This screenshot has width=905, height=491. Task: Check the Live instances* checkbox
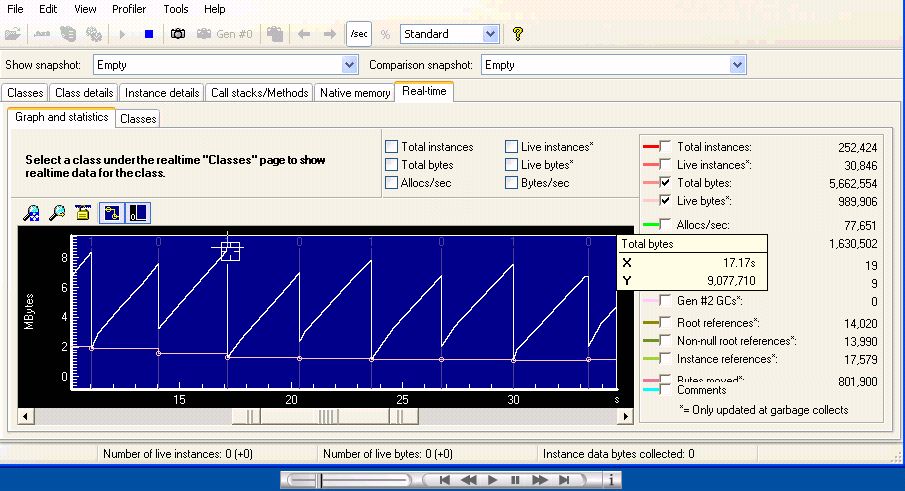tap(512, 147)
